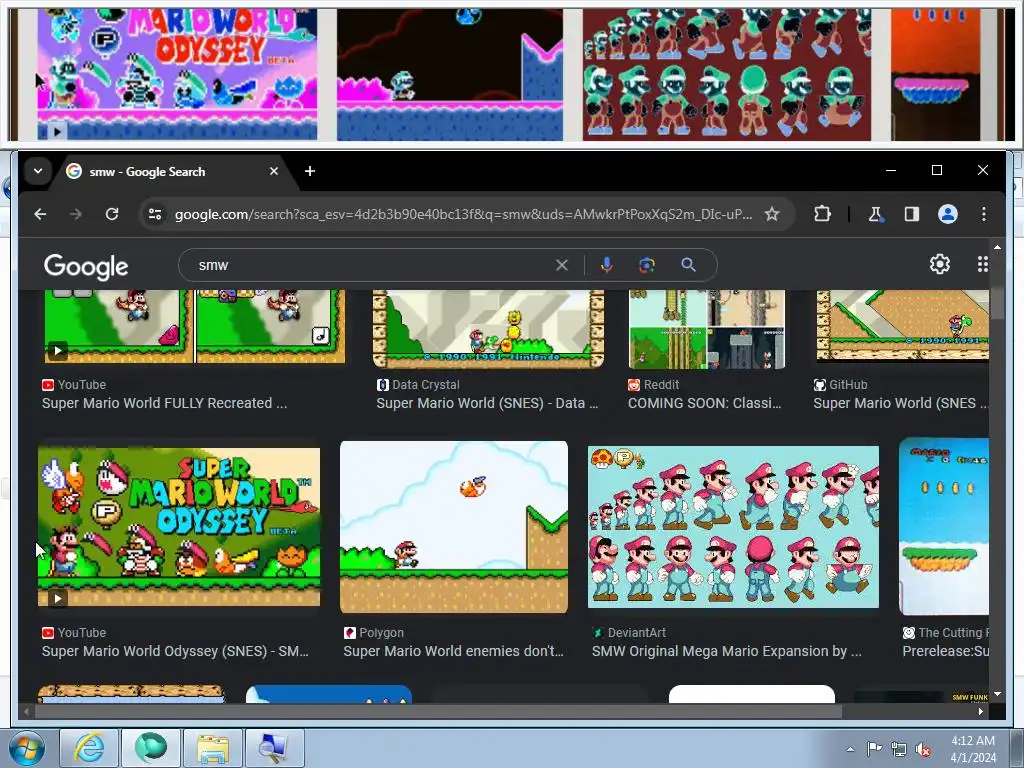Viewport: 1024px width, 768px height.
Task: Click the horizontal scrollbar right arrow
Action: click(980, 711)
